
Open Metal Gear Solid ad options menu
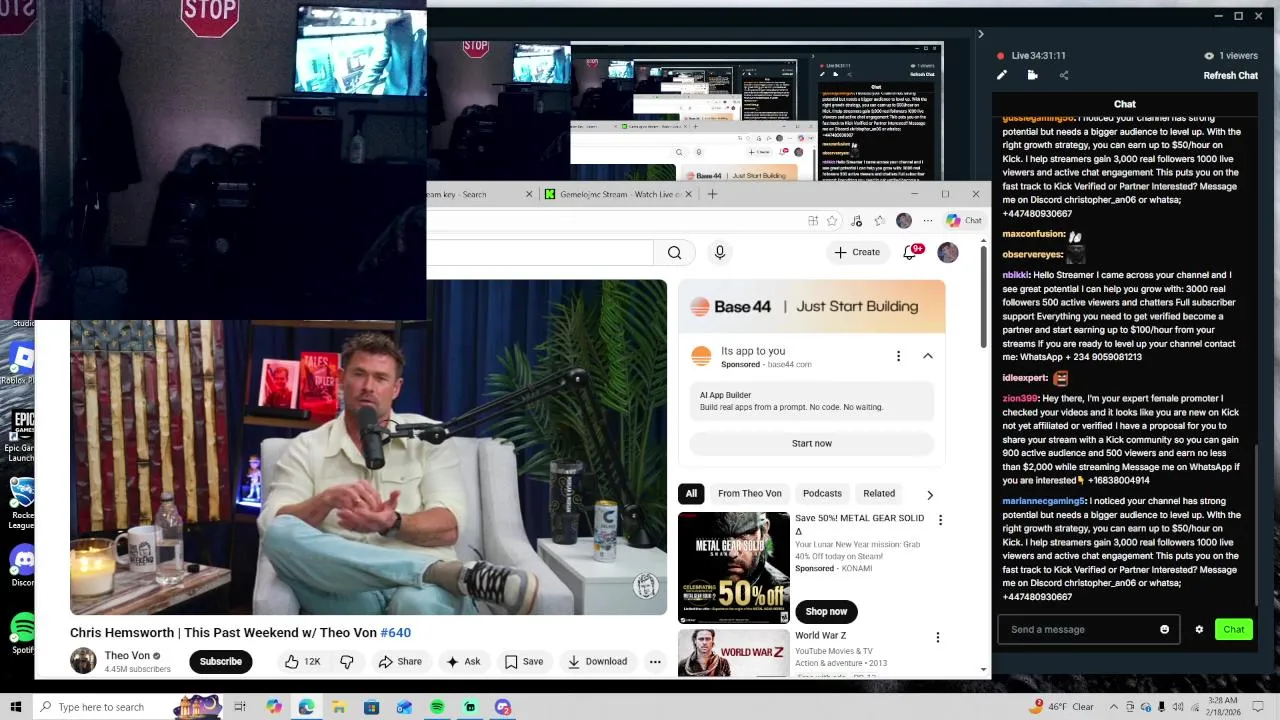(940, 520)
